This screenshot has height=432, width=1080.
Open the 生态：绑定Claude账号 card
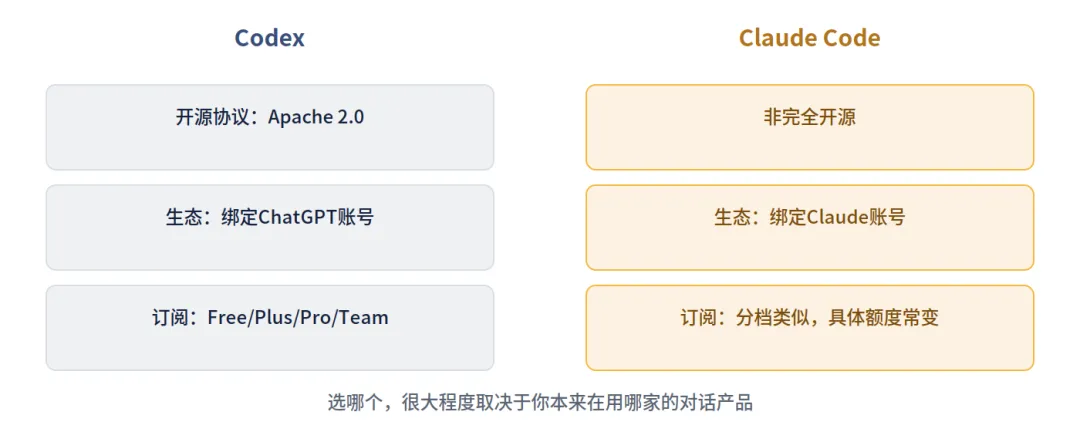coord(809,227)
